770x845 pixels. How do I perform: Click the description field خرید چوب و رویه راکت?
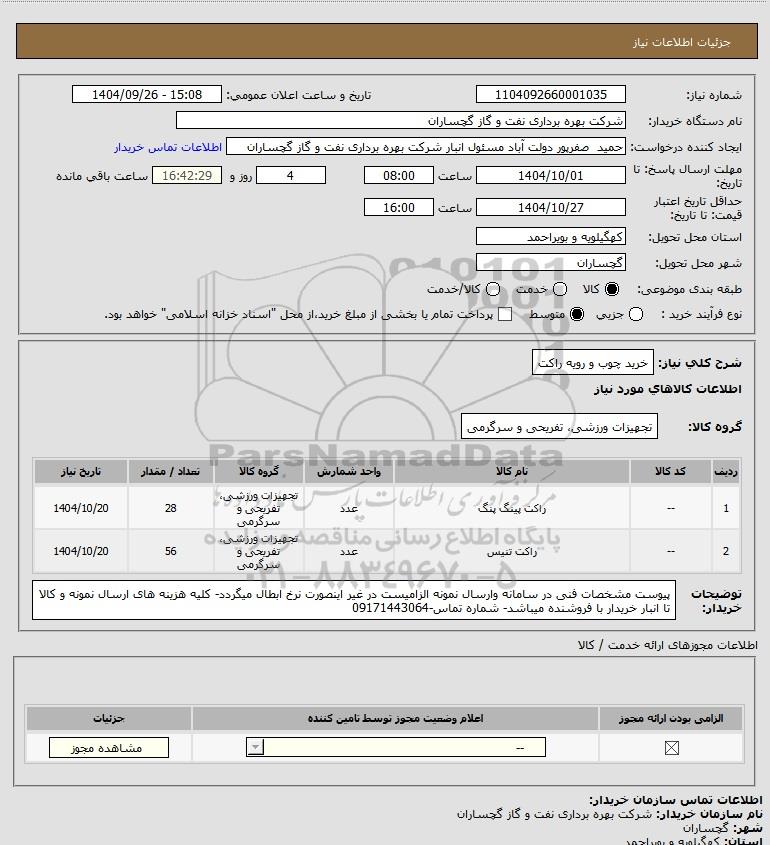tap(593, 363)
